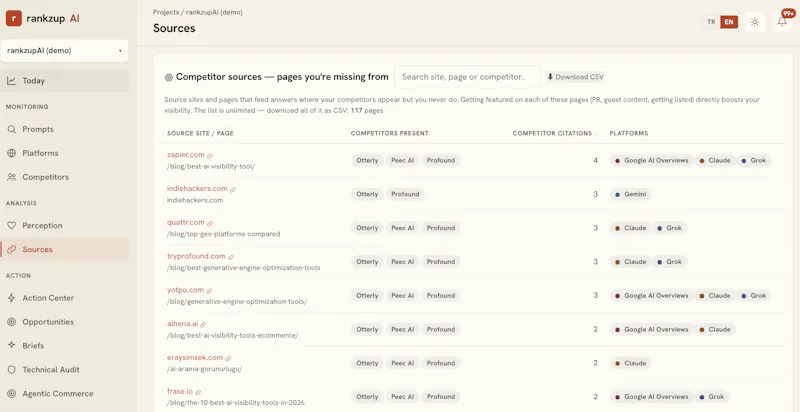This screenshot has height=412, width=800.
Task: Open the alhena.ai source link
Action: (183, 323)
